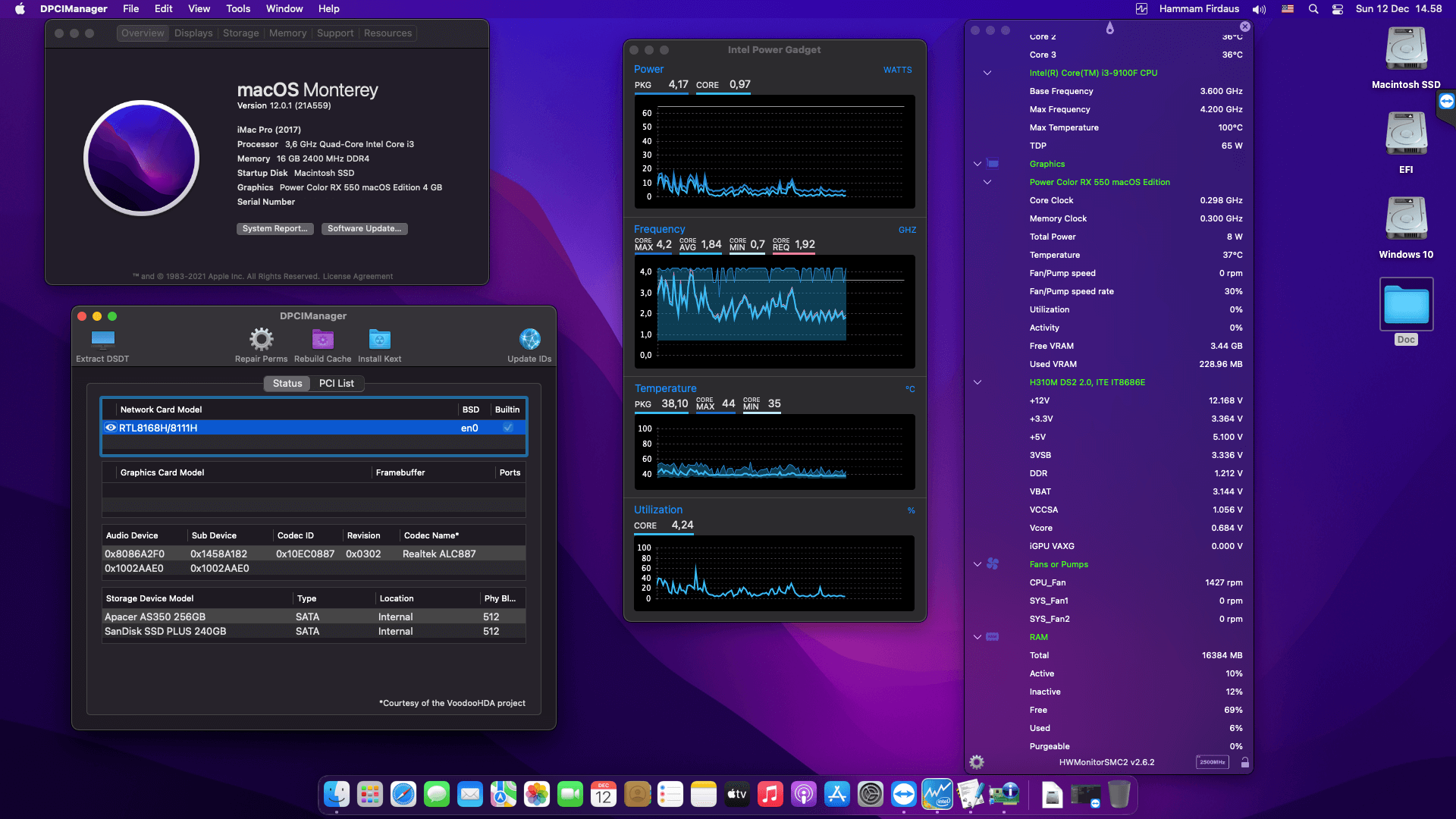
Task: Click the System Report button
Action: [x=275, y=228]
